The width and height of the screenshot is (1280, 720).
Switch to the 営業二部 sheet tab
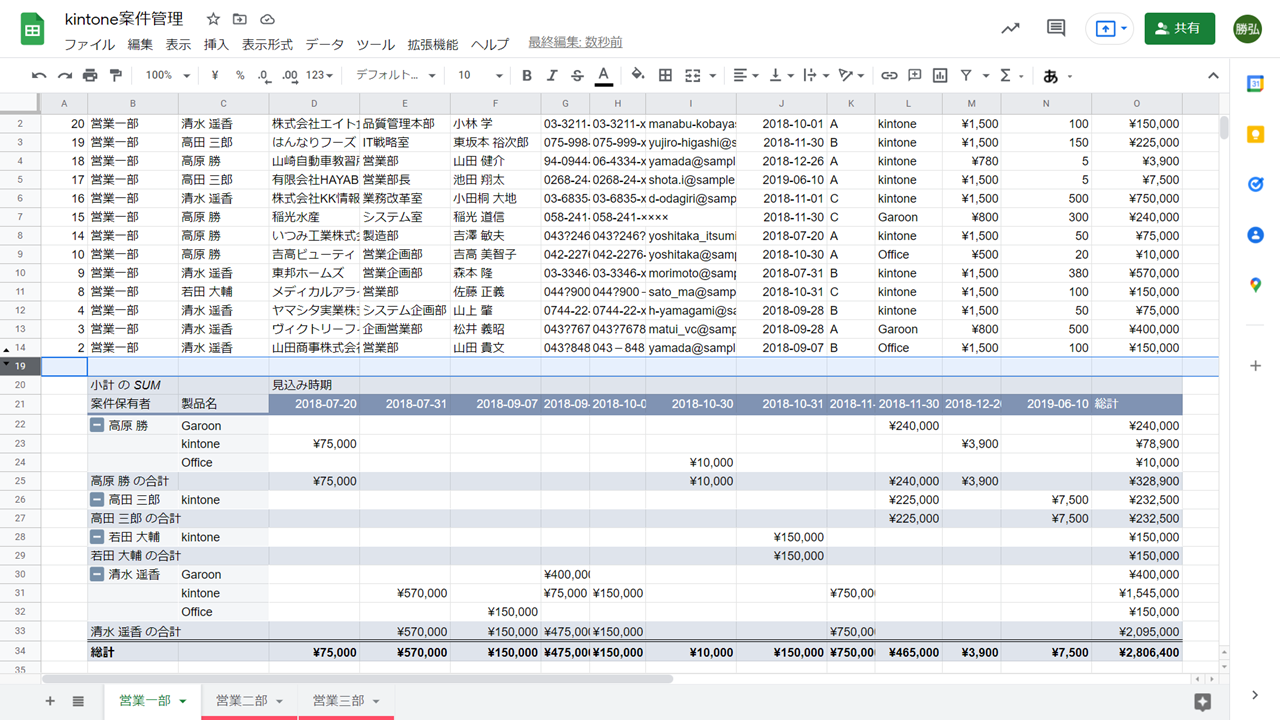point(249,701)
